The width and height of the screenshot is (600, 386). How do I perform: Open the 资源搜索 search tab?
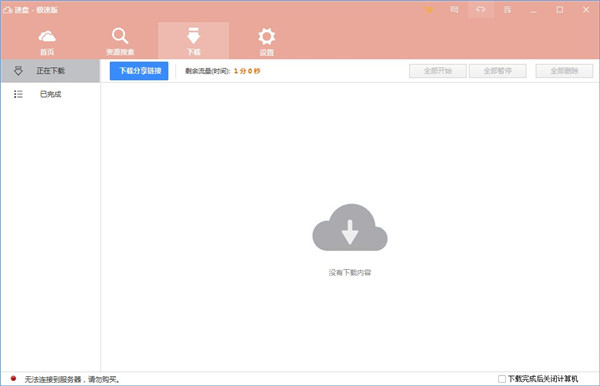point(120,41)
